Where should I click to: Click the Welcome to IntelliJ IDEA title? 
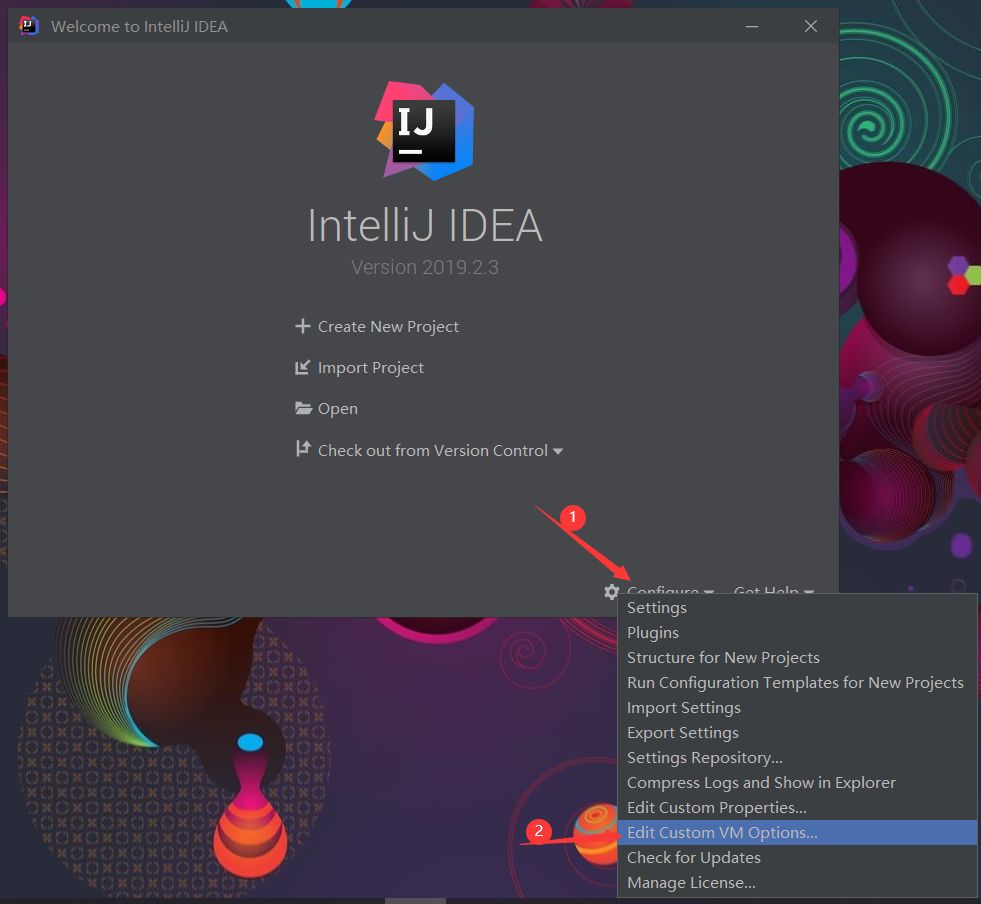pyautogui.click(x=139, y=26)
